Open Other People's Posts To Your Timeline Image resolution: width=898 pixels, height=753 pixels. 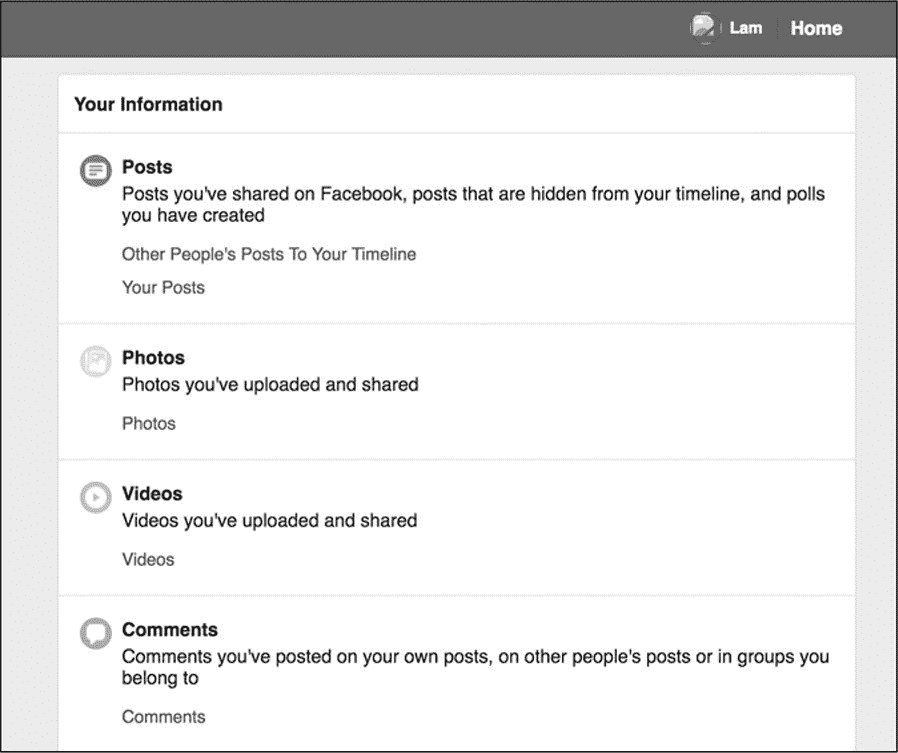coord(269,254)
